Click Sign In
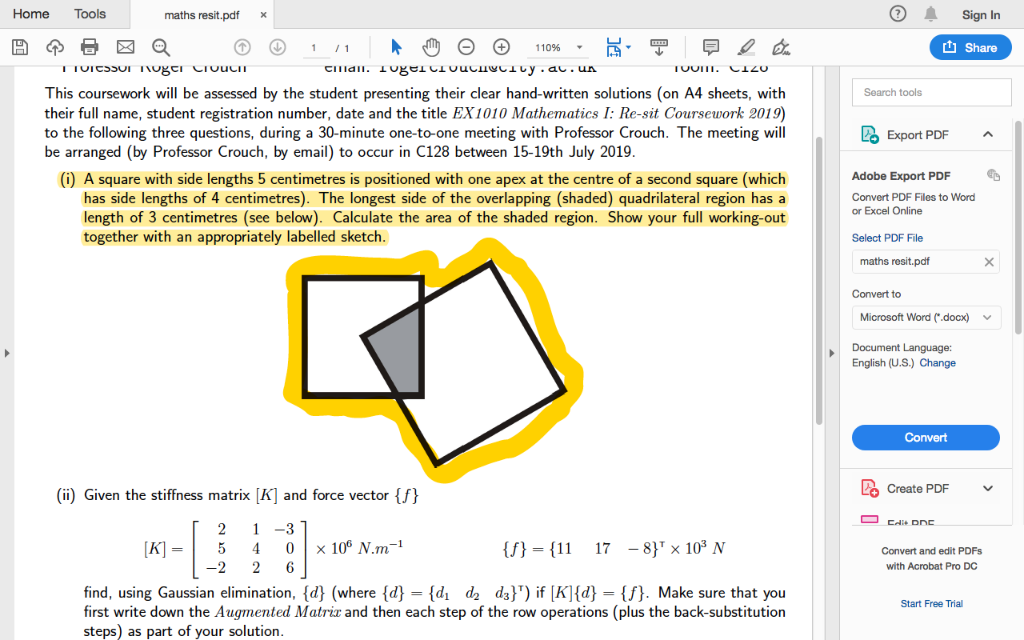 [x=981, y=14]
